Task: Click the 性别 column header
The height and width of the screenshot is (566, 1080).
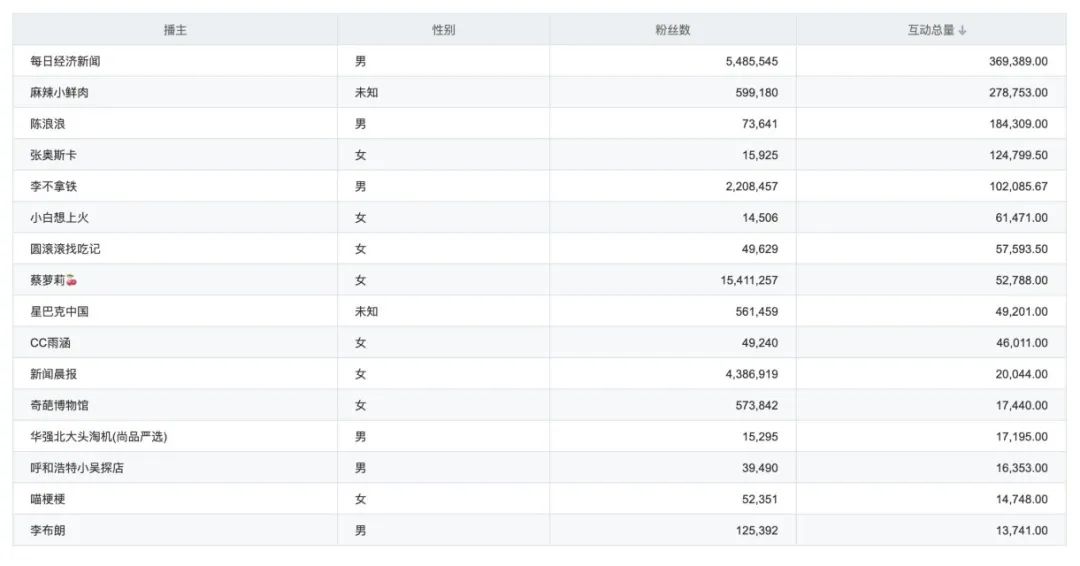Action: [443, 30]
